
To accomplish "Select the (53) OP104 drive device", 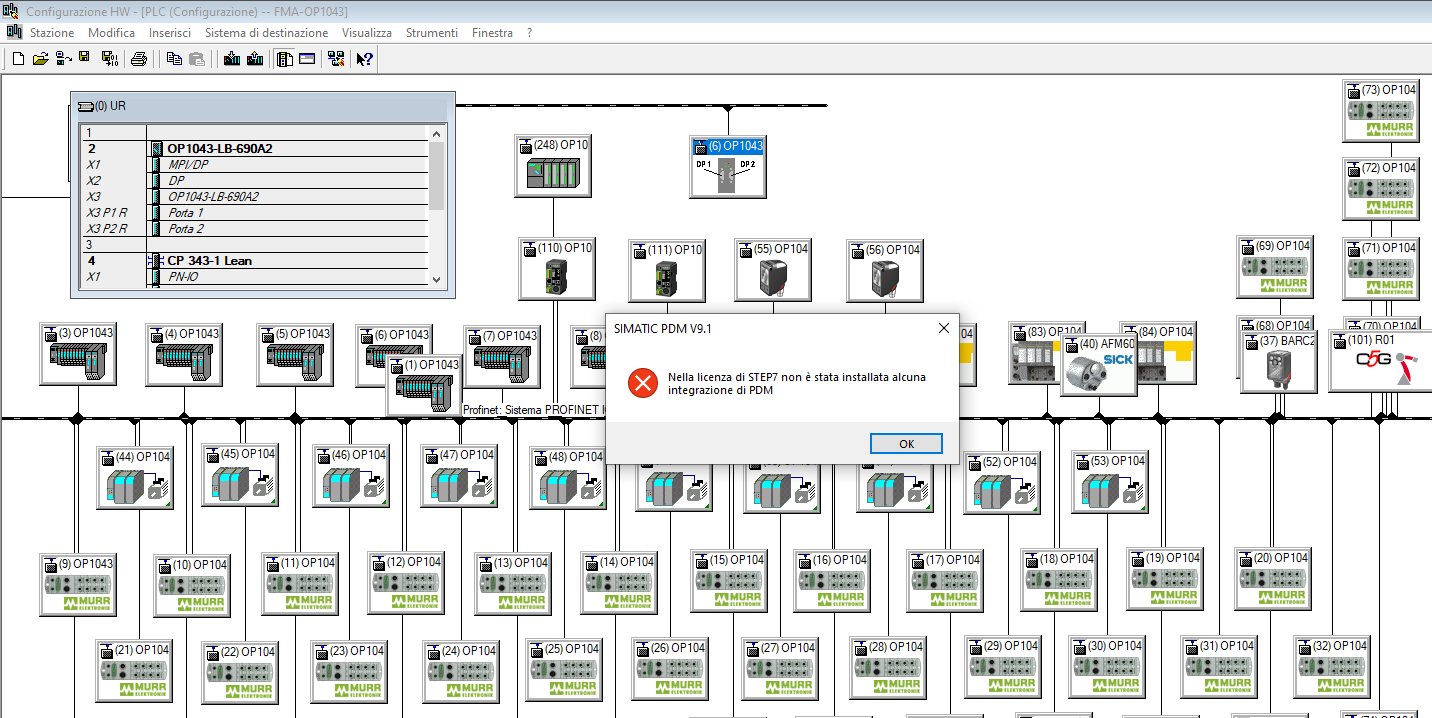I will 1110,482.
